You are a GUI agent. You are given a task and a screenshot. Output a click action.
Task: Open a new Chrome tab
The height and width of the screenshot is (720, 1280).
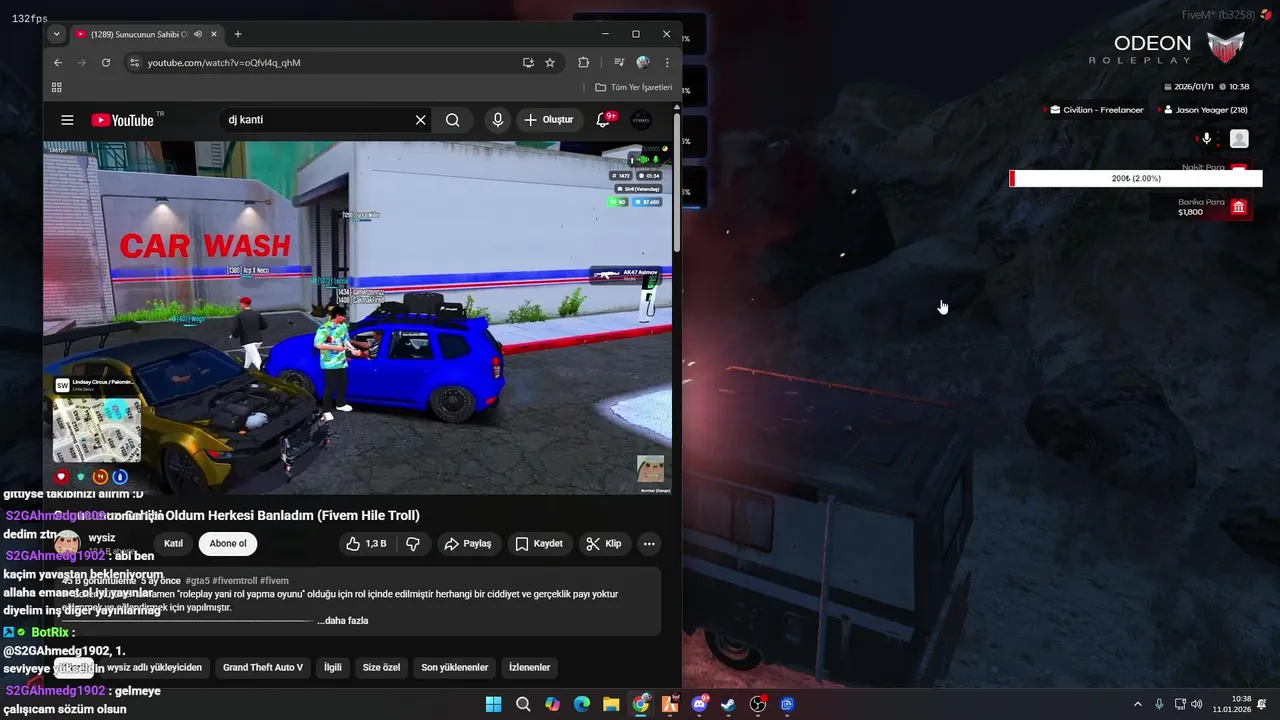tap(237, 34)
